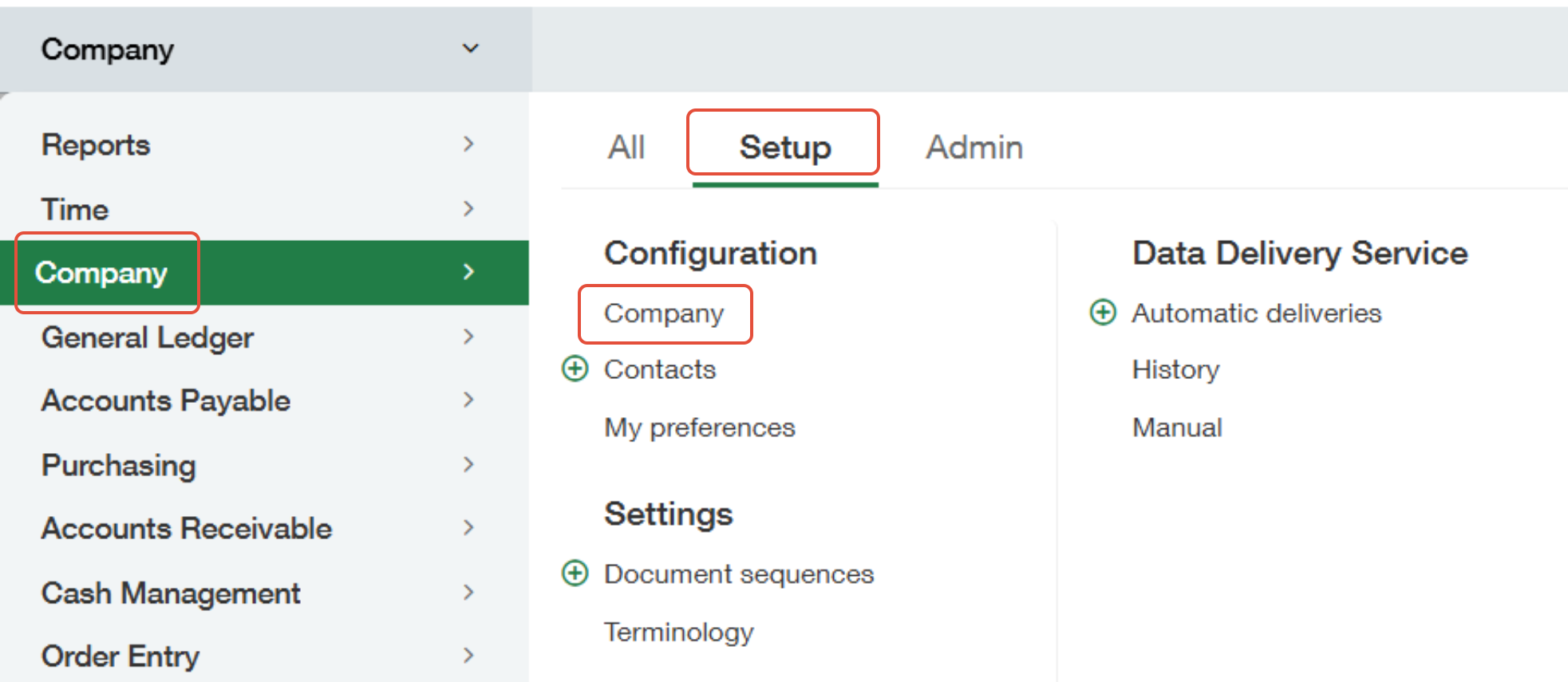Click plus icon beside Document sequences
The image size is (1568, 682).
click(575, 574)
